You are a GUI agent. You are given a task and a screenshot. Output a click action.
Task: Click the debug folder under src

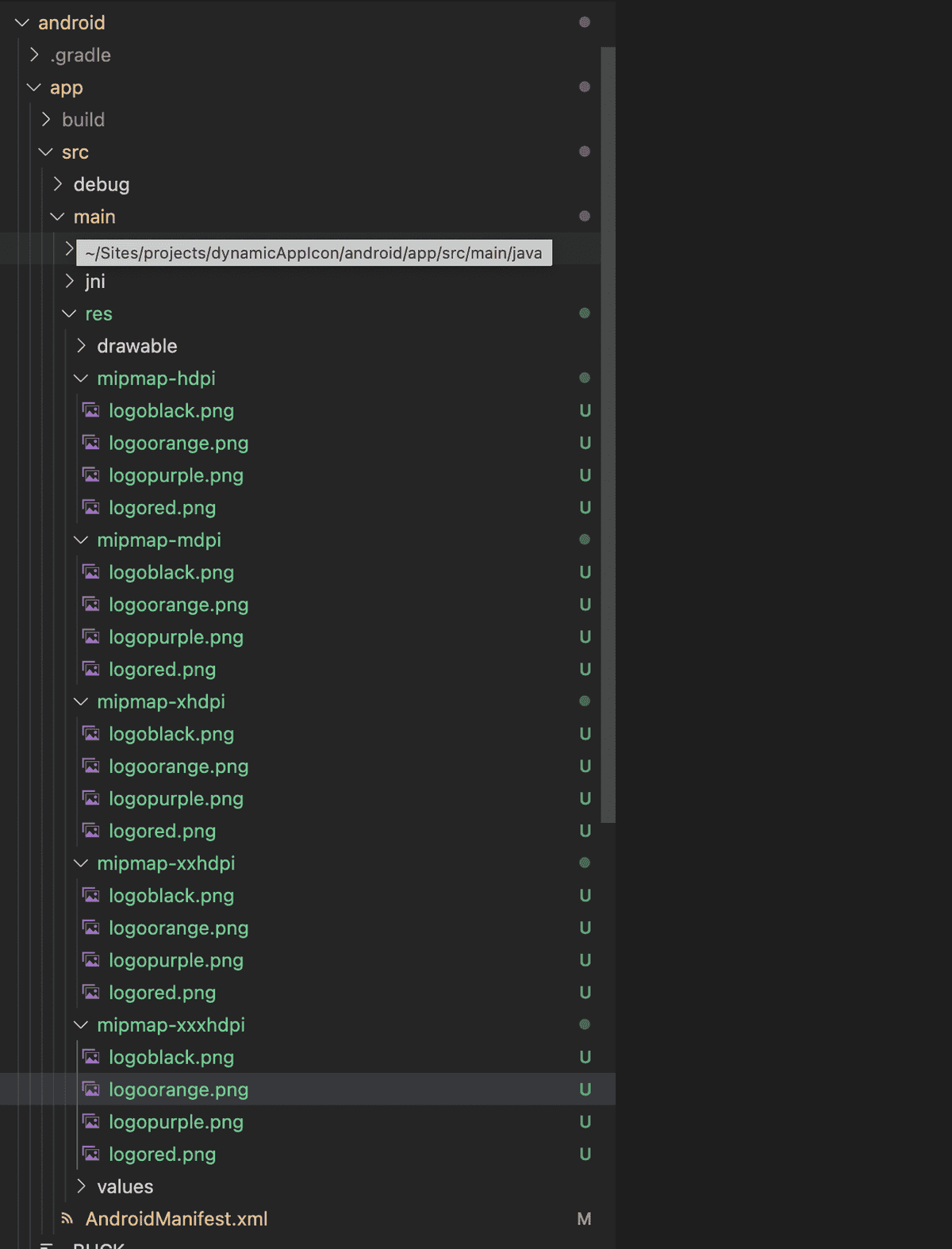tap(102, 185)
